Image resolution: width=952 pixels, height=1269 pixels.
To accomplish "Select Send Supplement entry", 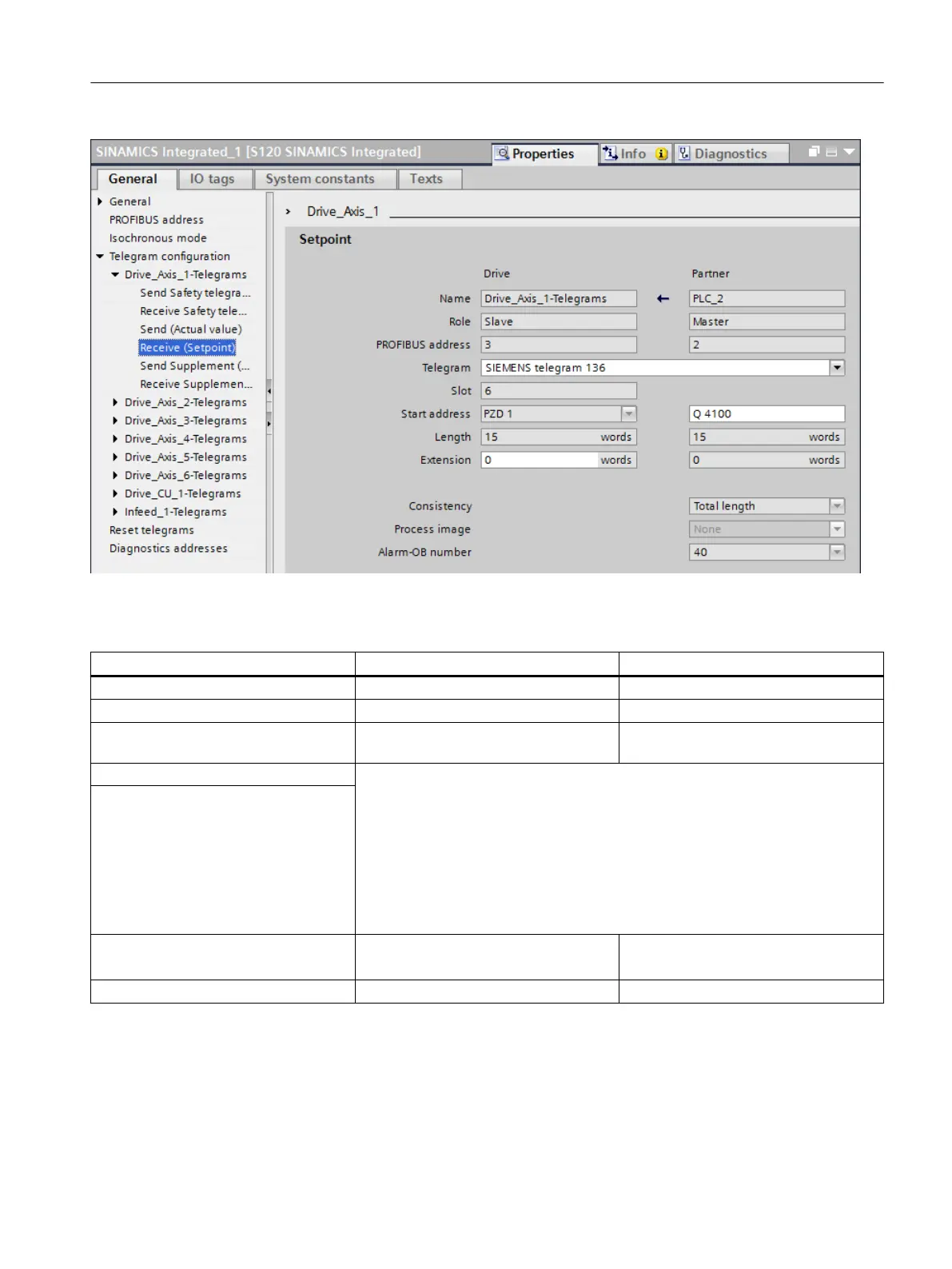I will pyautogui.click(x=195, y=366).
